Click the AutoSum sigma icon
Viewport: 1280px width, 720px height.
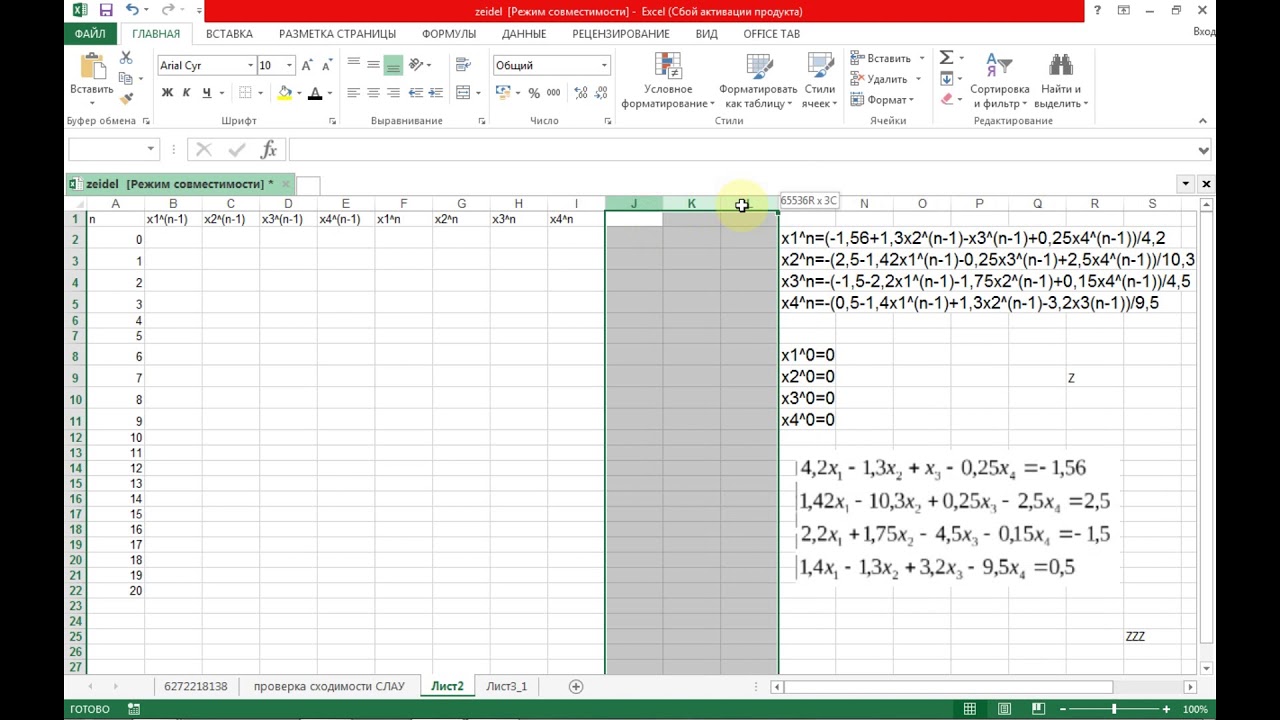(946, 58)
